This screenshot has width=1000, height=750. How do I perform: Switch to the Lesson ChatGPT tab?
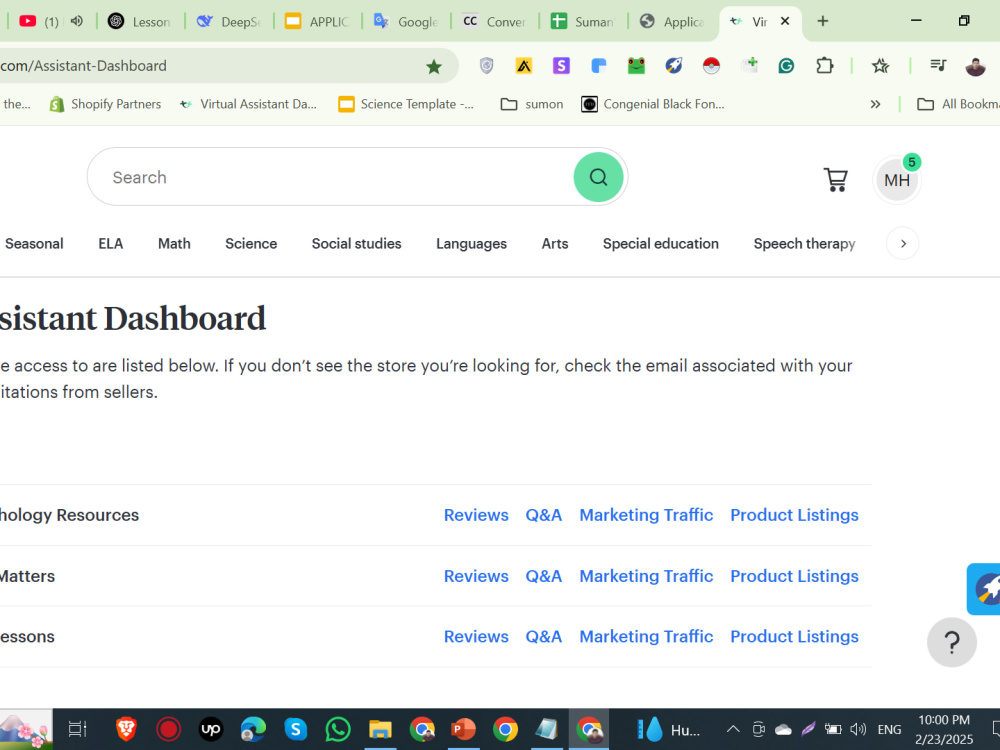[140, 22]
